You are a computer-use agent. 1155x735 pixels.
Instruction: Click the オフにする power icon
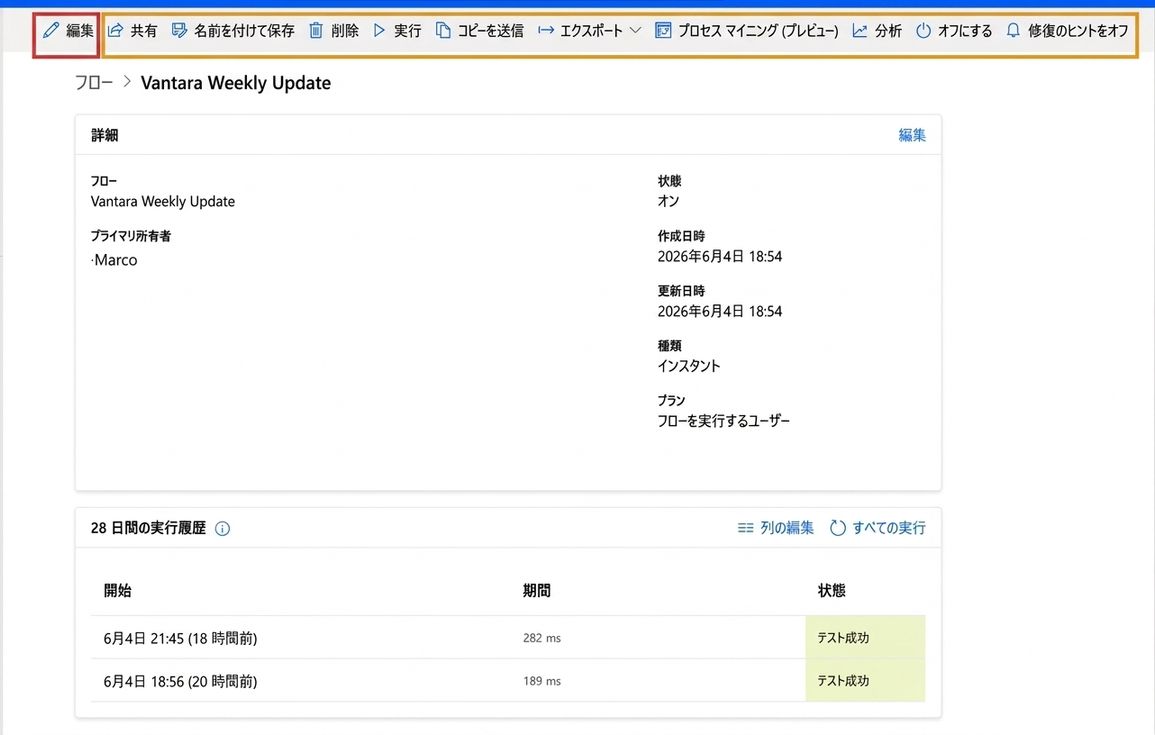(x=923, y=30)
